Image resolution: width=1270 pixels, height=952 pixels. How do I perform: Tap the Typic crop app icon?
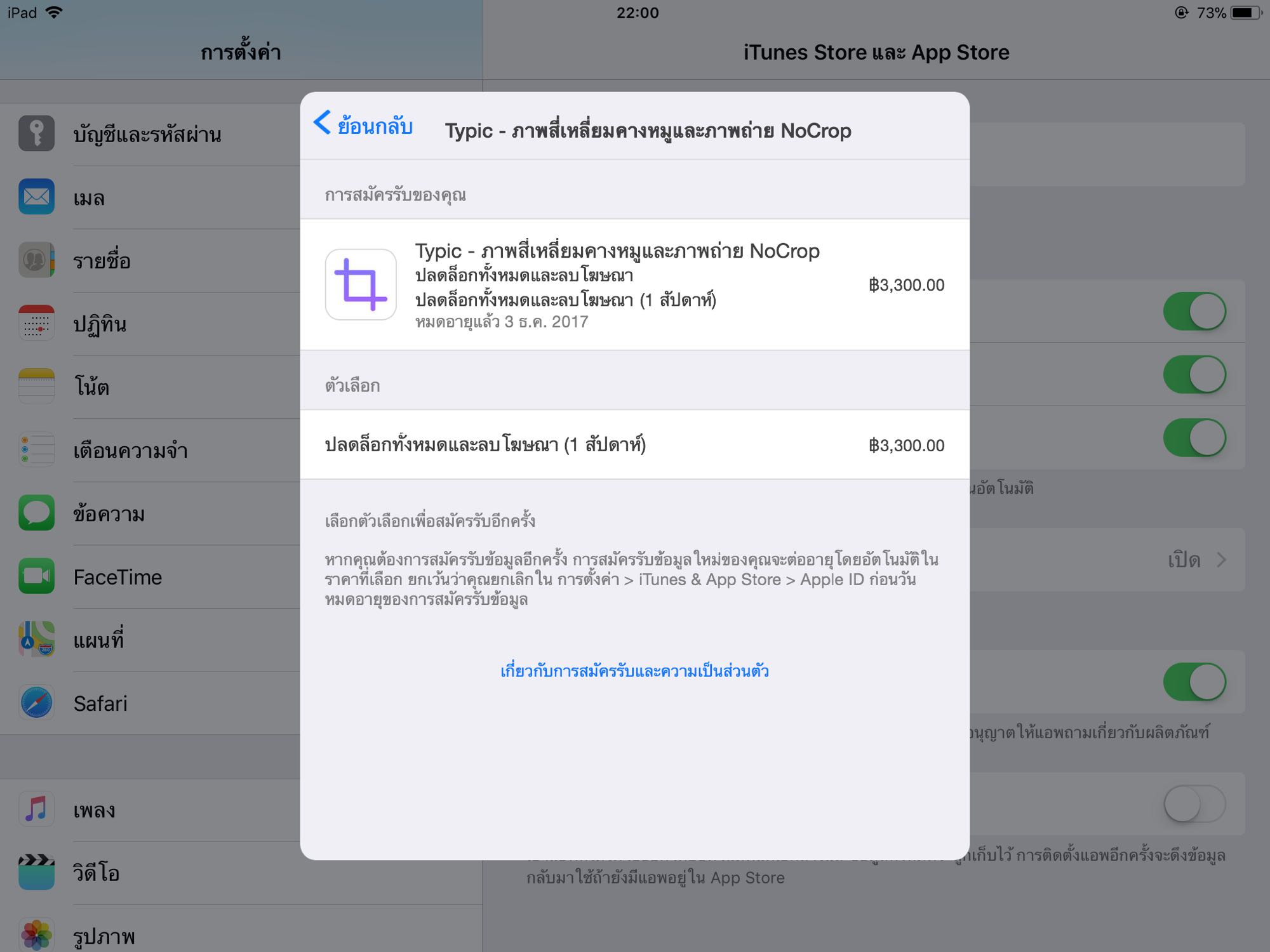coord(361,284)
